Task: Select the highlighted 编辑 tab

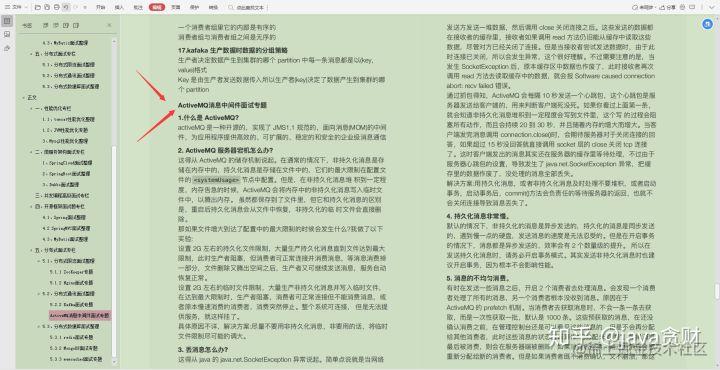Action: (x=157, y=7)
